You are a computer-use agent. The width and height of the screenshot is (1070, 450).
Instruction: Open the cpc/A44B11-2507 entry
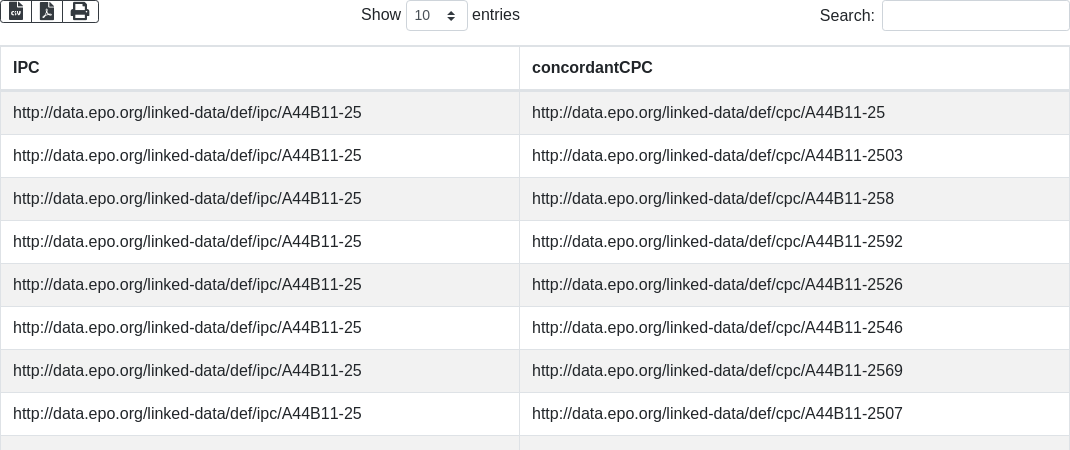click(717, 414)
